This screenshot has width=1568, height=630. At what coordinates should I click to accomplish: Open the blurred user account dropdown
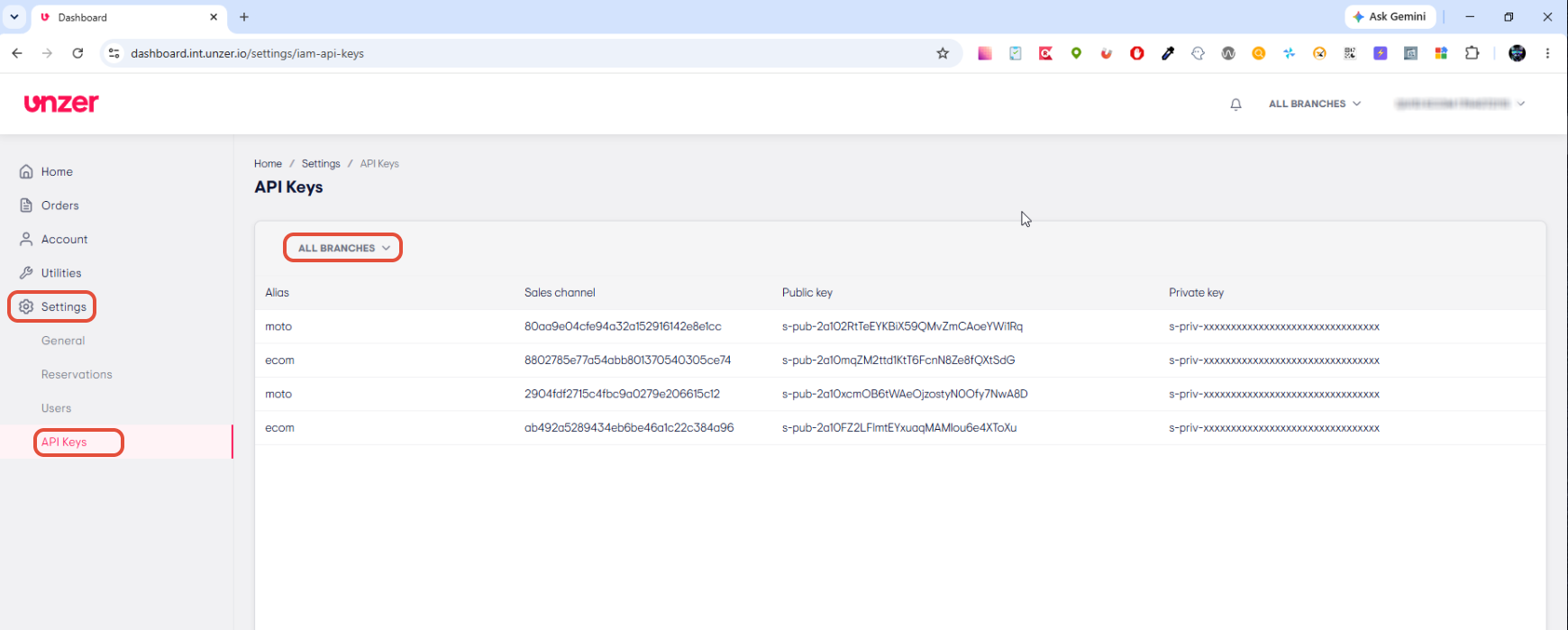tap(1460, 104)
